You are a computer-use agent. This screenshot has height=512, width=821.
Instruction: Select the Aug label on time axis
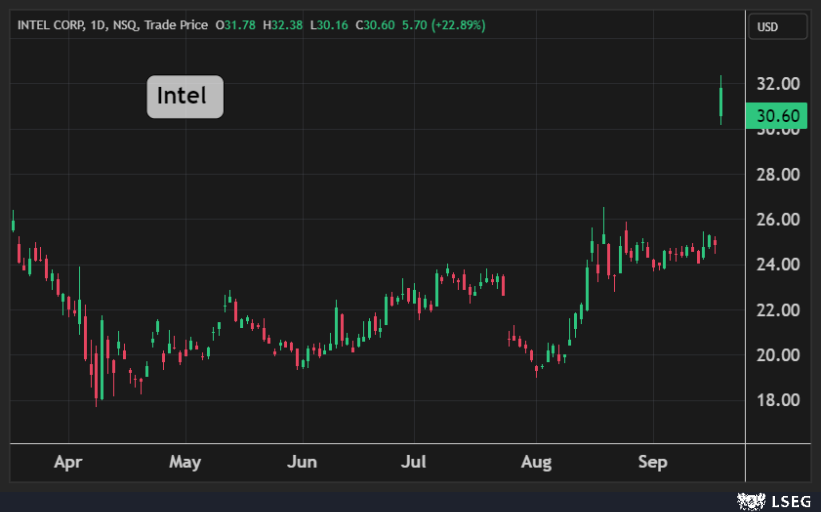(536, 462)
